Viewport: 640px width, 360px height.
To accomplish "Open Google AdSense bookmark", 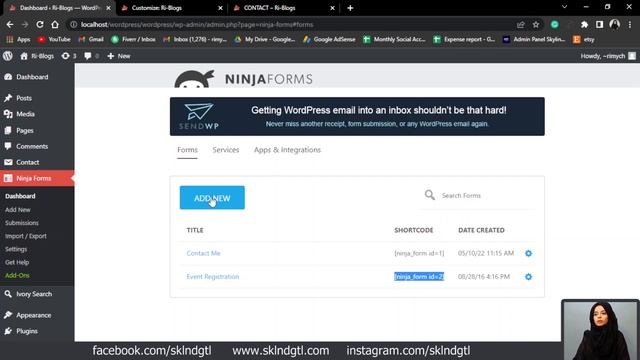I will click(329, 39).
